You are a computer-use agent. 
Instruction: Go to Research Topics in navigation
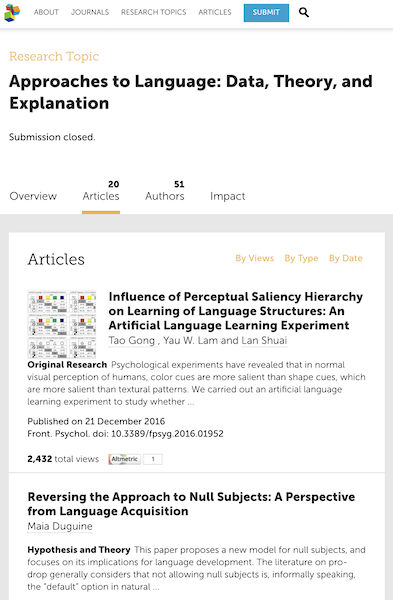point(153,12)
